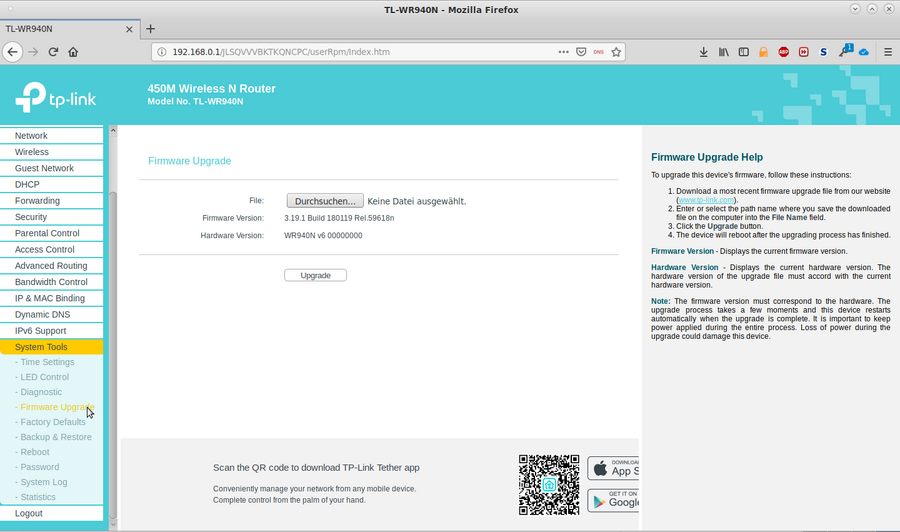Expand the Wireless menu section
Image resolution: width=900 pixels, height=532 pixels.
(x=32, y=152)
